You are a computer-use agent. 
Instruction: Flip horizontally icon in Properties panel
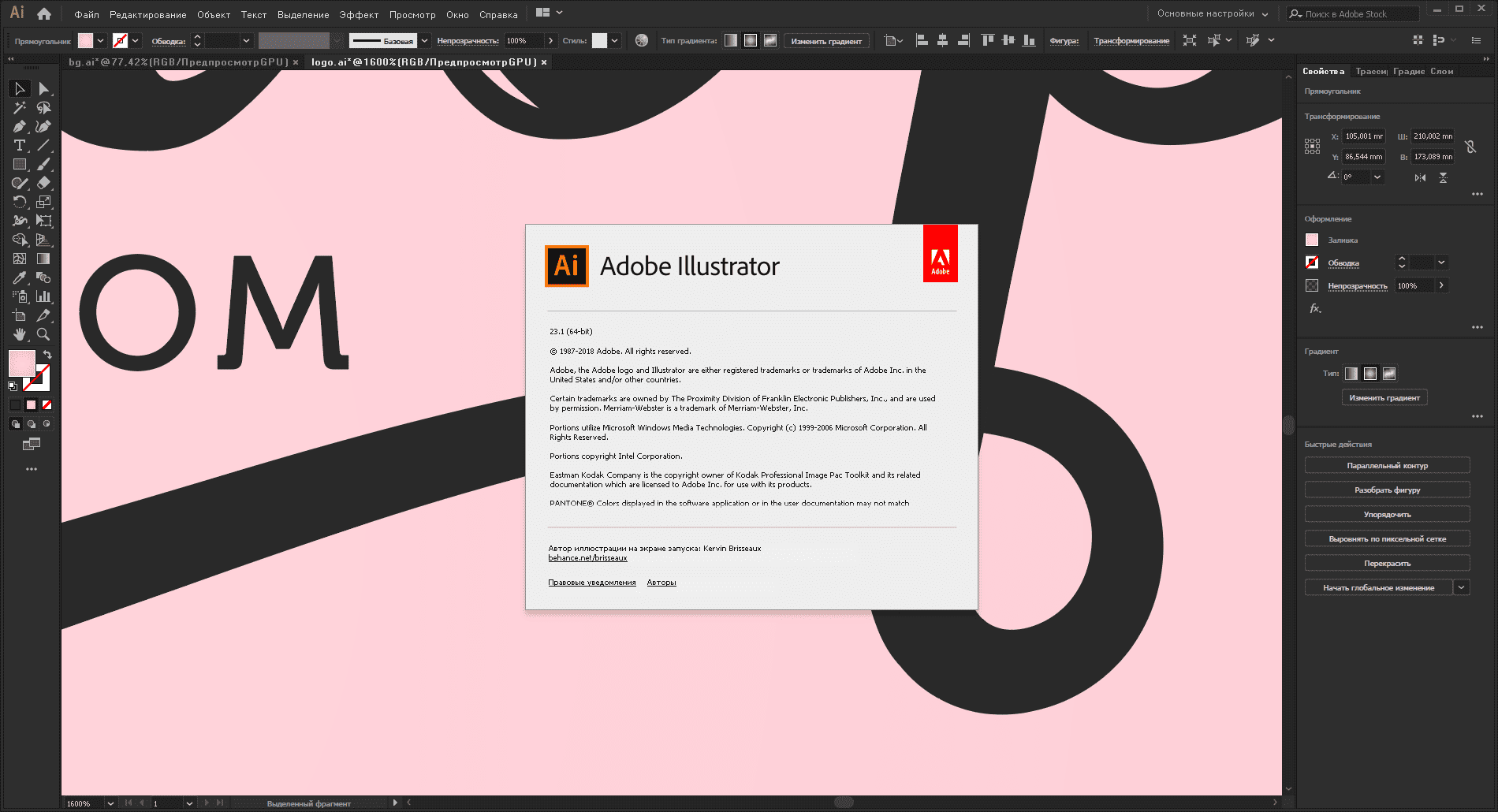(1420, 177)
